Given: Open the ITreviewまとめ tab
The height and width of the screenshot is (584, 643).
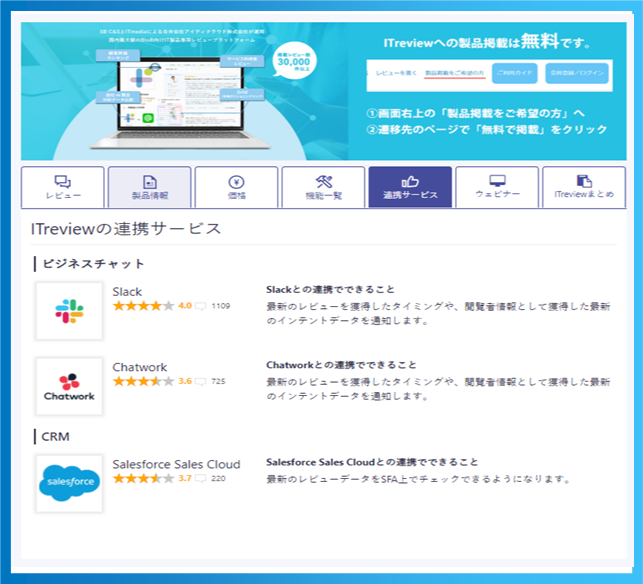Looking at the screenshot, I should (584, 187).
